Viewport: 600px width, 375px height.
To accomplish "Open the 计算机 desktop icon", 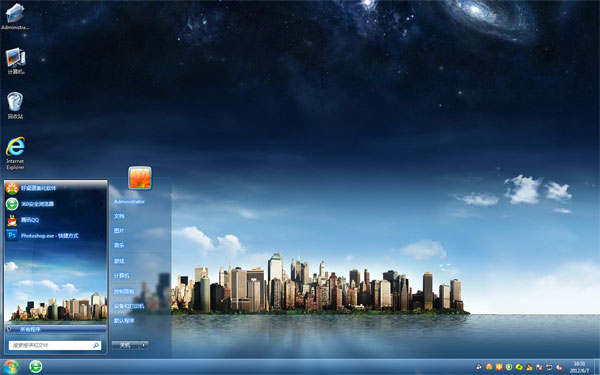I will pos(15,61).
